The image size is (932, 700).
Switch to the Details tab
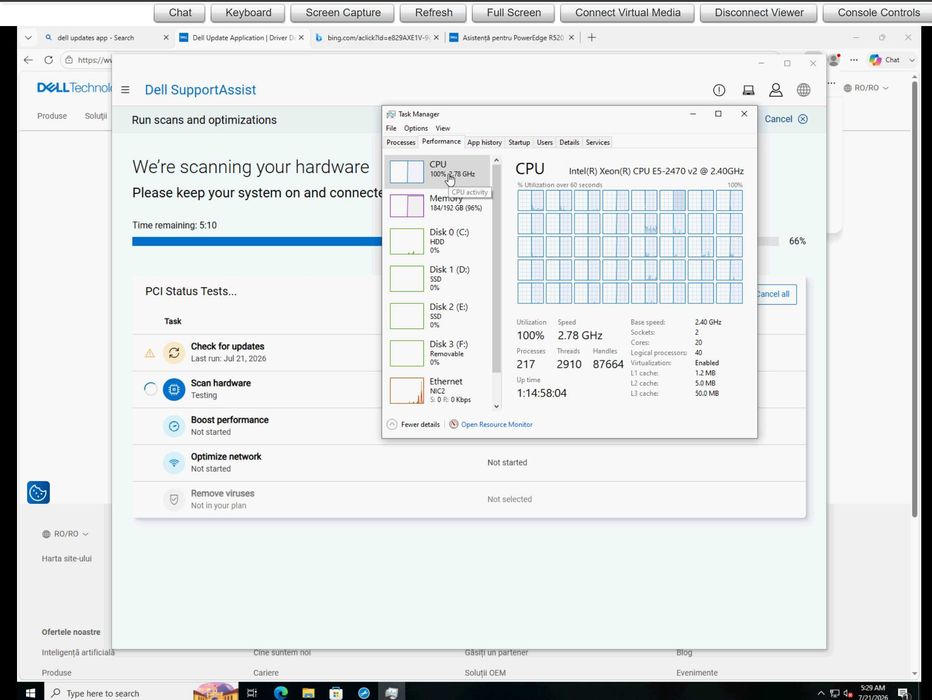click(x=569, y=143)
